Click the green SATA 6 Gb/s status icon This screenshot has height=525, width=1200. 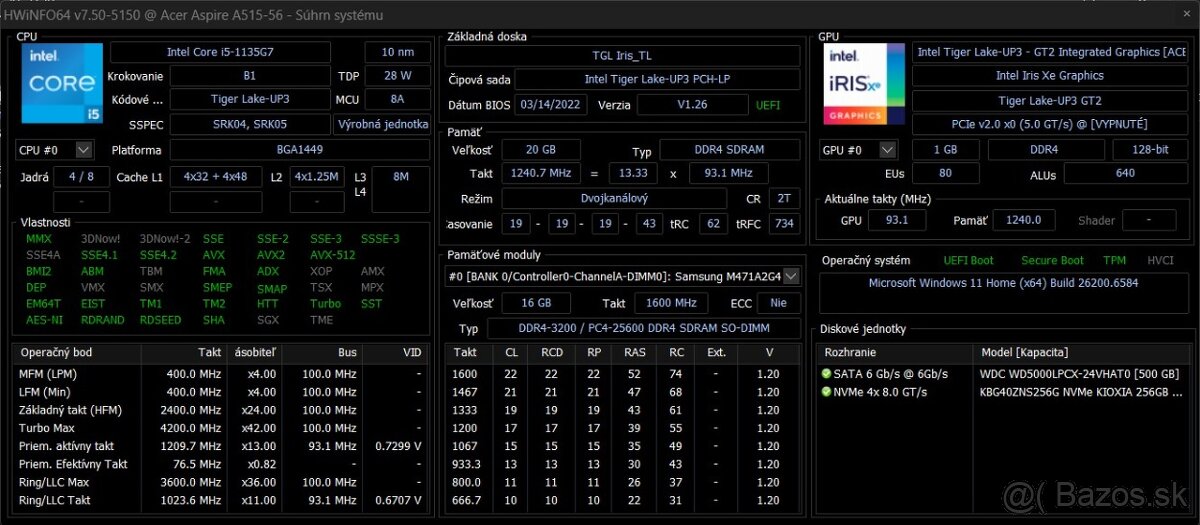826,374
